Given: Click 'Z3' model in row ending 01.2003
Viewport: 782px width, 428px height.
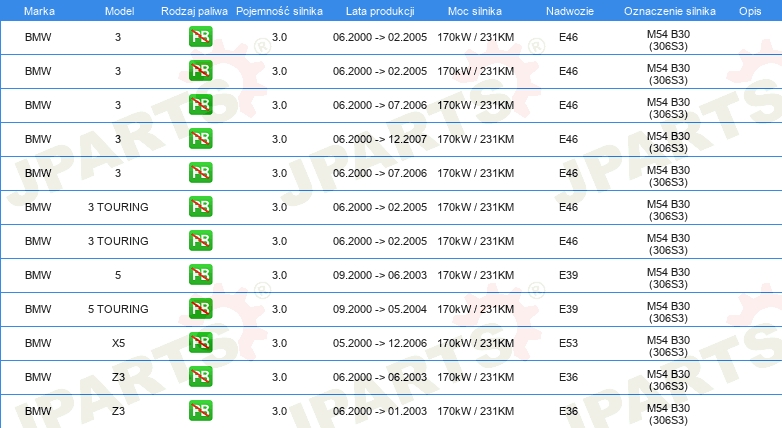Looking at the screenshot, I should (118, 411).
